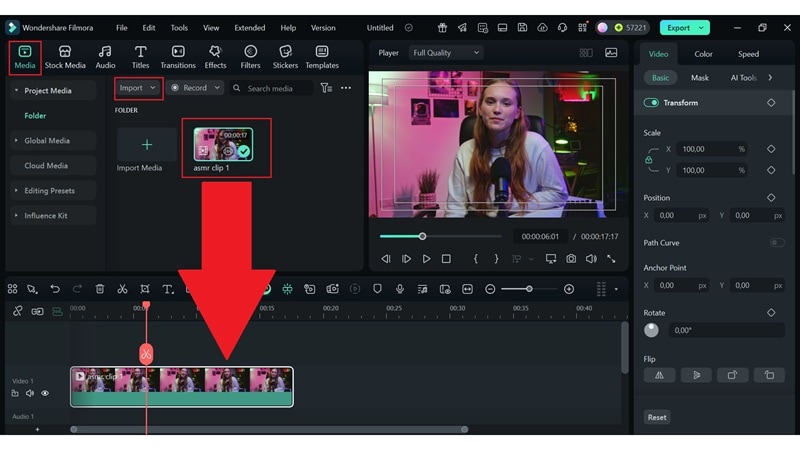This screenshot has height=450, width=800.
Task: Open more options ellipsis in media panel
Action: [346, 88]
